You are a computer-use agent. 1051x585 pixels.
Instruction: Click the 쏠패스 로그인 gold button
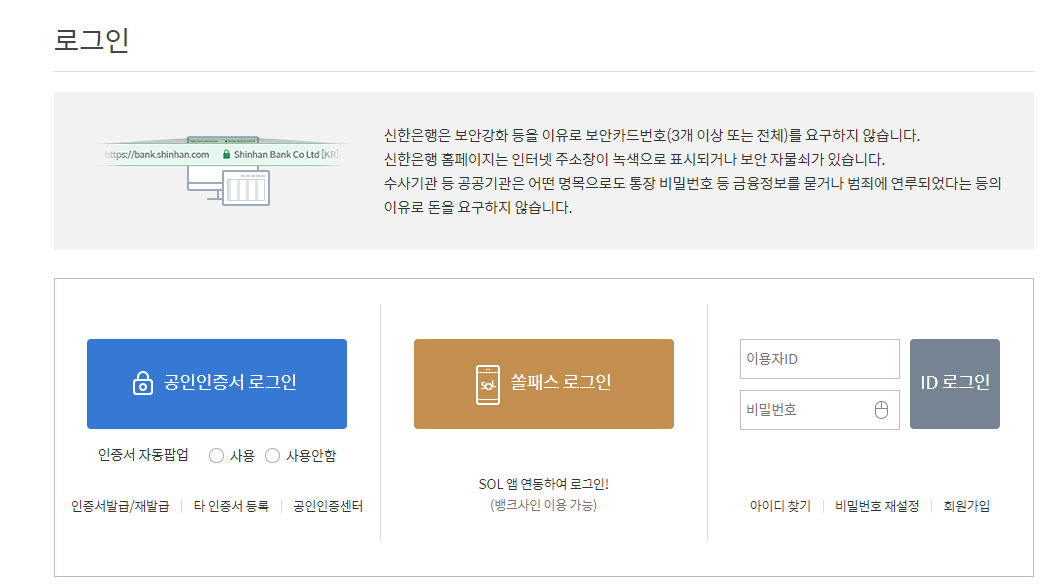544,384
